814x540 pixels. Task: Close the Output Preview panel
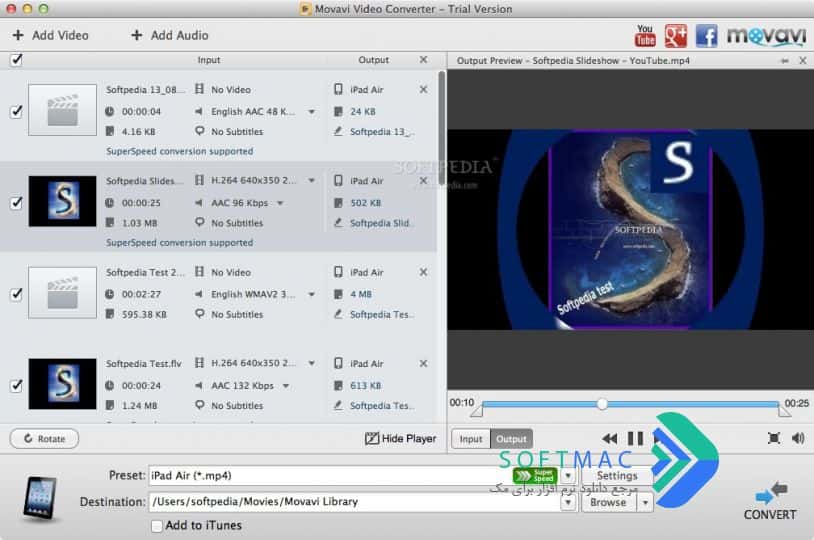click(x=803, y=61)
